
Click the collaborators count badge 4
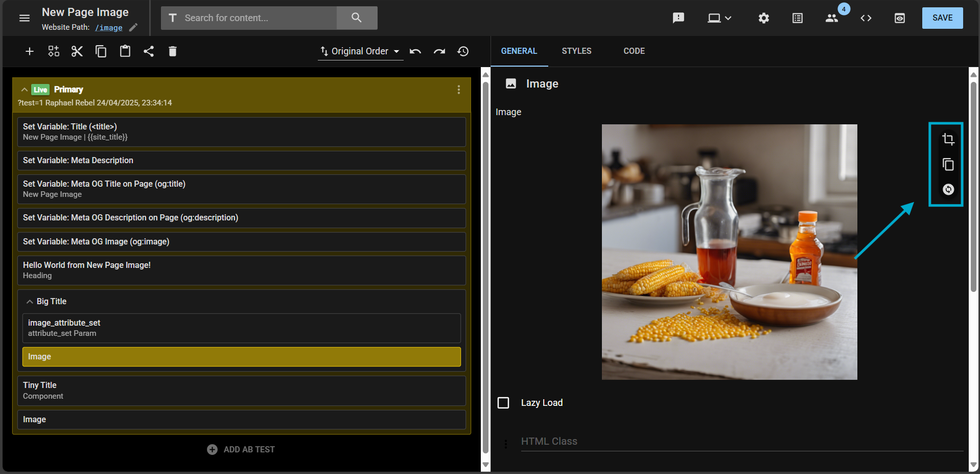click(x=844, y=9)
